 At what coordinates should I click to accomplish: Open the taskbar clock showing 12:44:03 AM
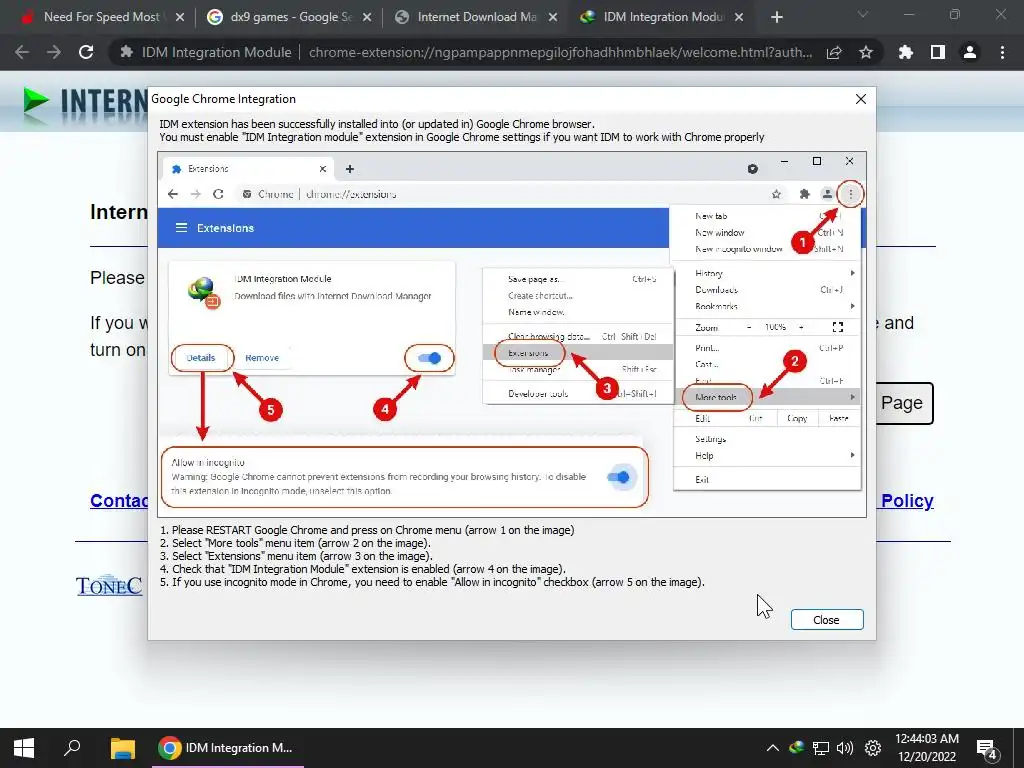pyautogui.click(x=927, y=748)
